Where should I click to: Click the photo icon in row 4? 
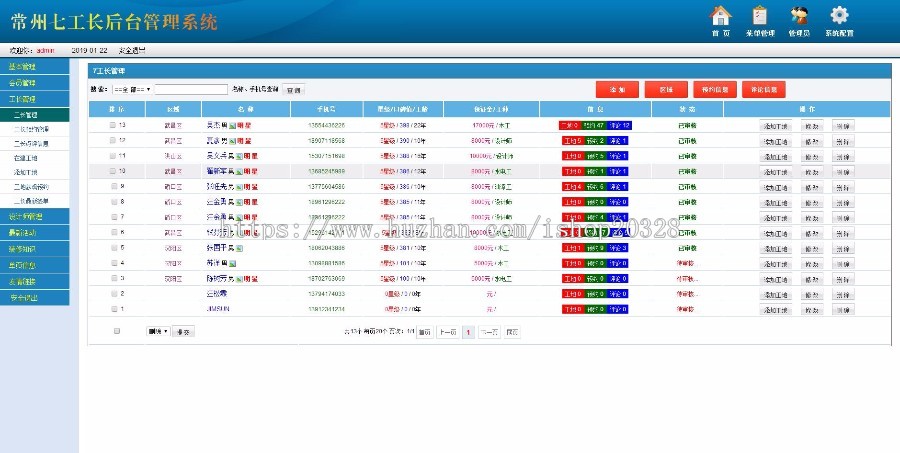pos(232,263)
